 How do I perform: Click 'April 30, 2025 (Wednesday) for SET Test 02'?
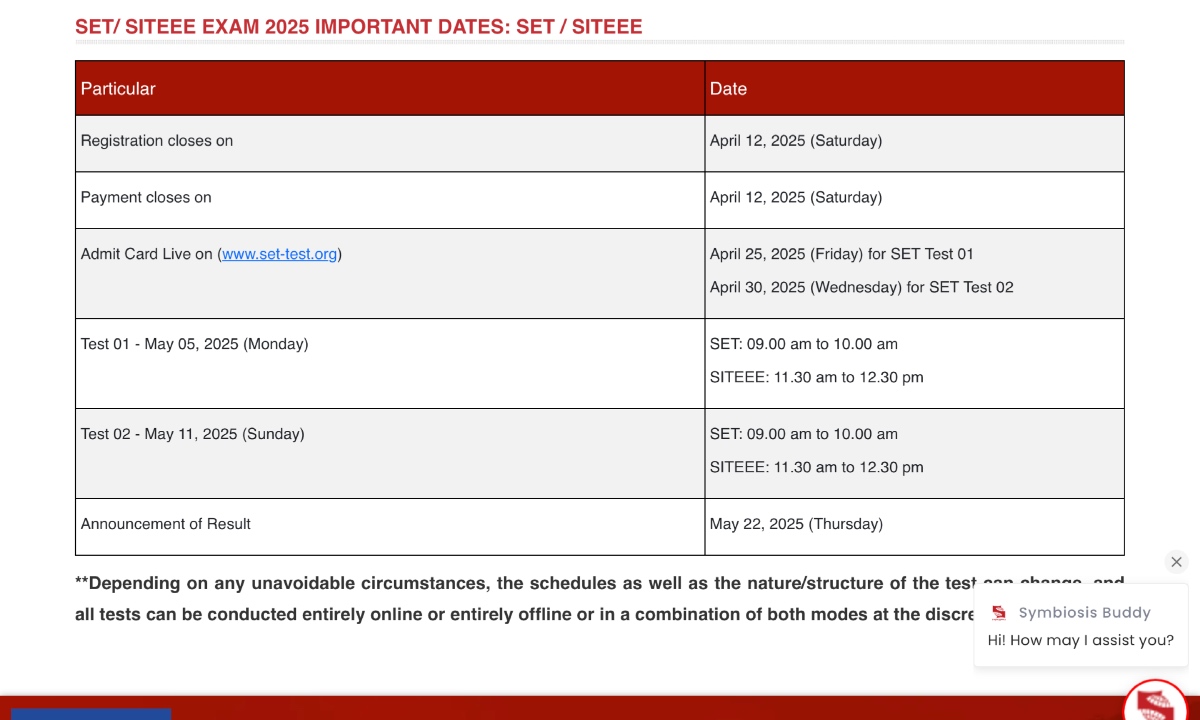862,287
